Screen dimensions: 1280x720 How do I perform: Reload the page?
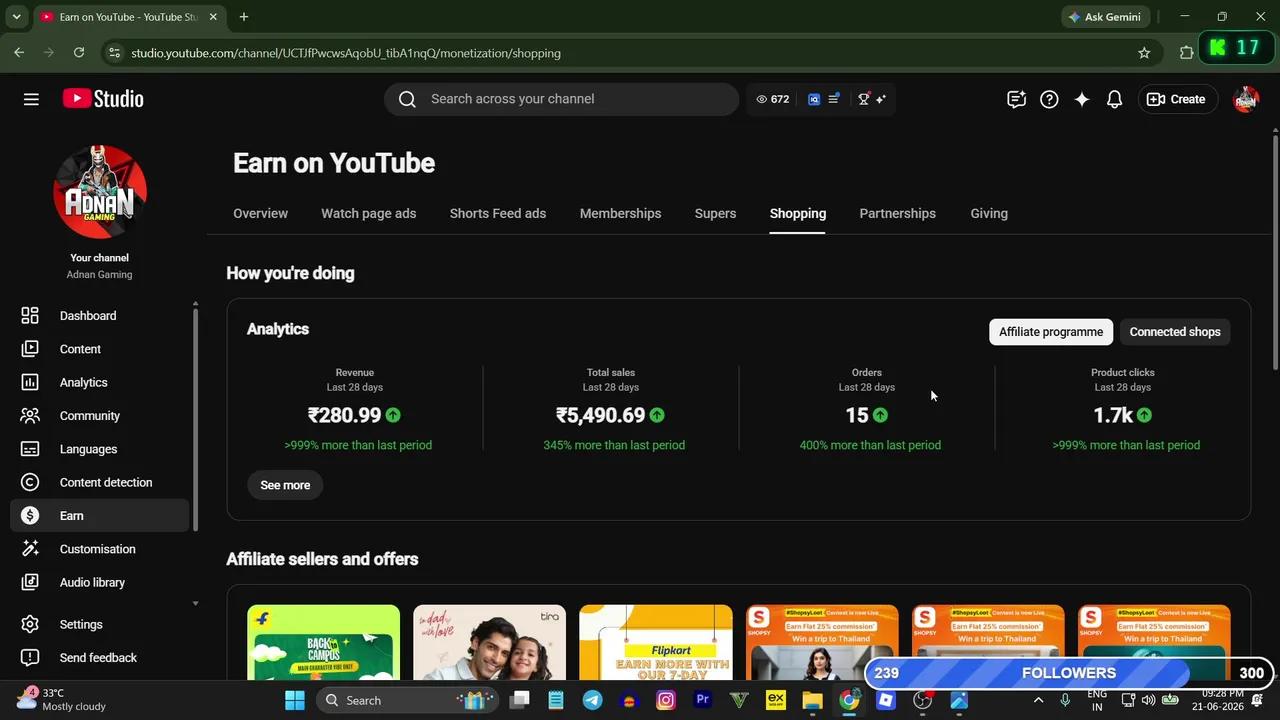[x=79, y=53]
